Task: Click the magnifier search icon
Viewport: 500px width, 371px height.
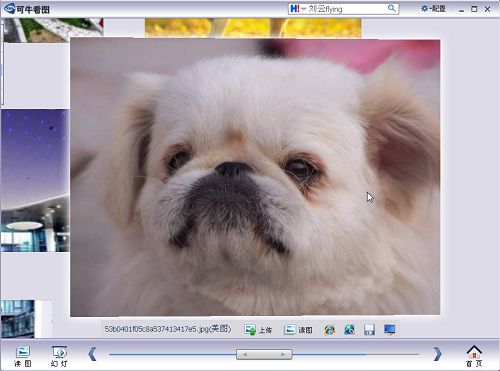Action: click(392, 8)
